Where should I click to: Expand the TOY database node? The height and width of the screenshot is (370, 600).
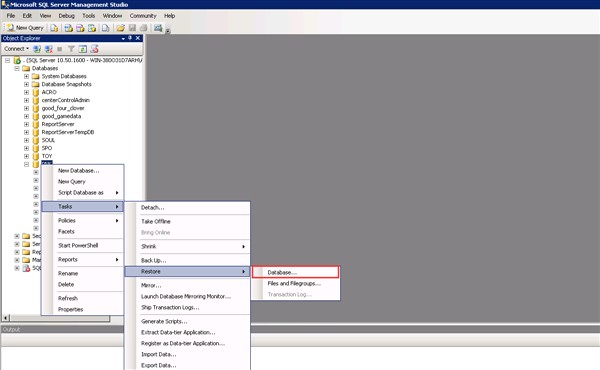26,156
